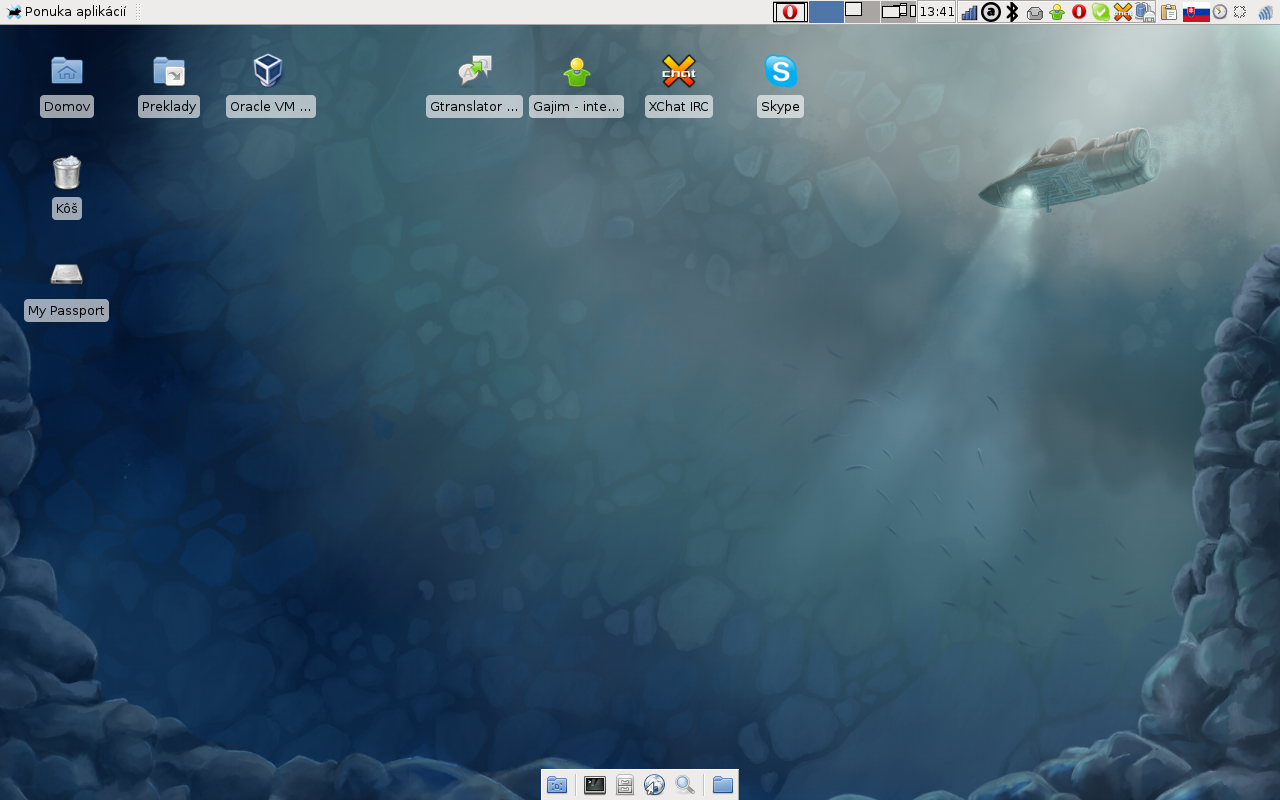This screenshot has height=800, width=1280.
Task: Switch to the third workspace showing window outlines
Action: pyautogui.click(x=898, y=12)
